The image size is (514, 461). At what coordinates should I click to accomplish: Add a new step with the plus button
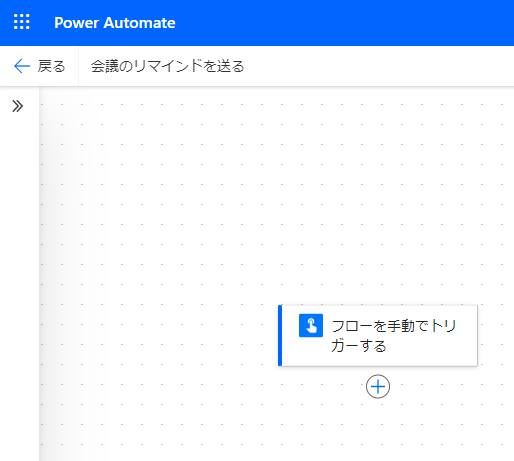click(x=378, y=386)
